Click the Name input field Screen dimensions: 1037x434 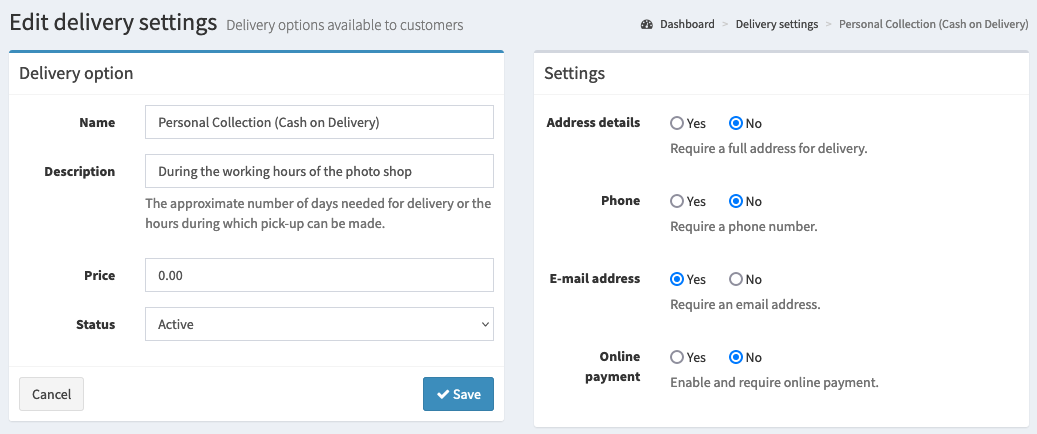point(319,122)
